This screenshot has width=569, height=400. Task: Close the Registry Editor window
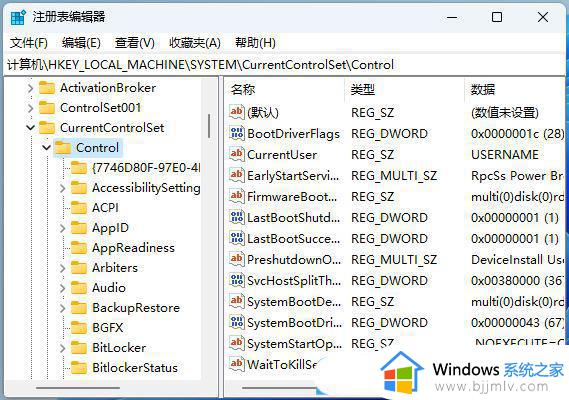coord(543,17)
